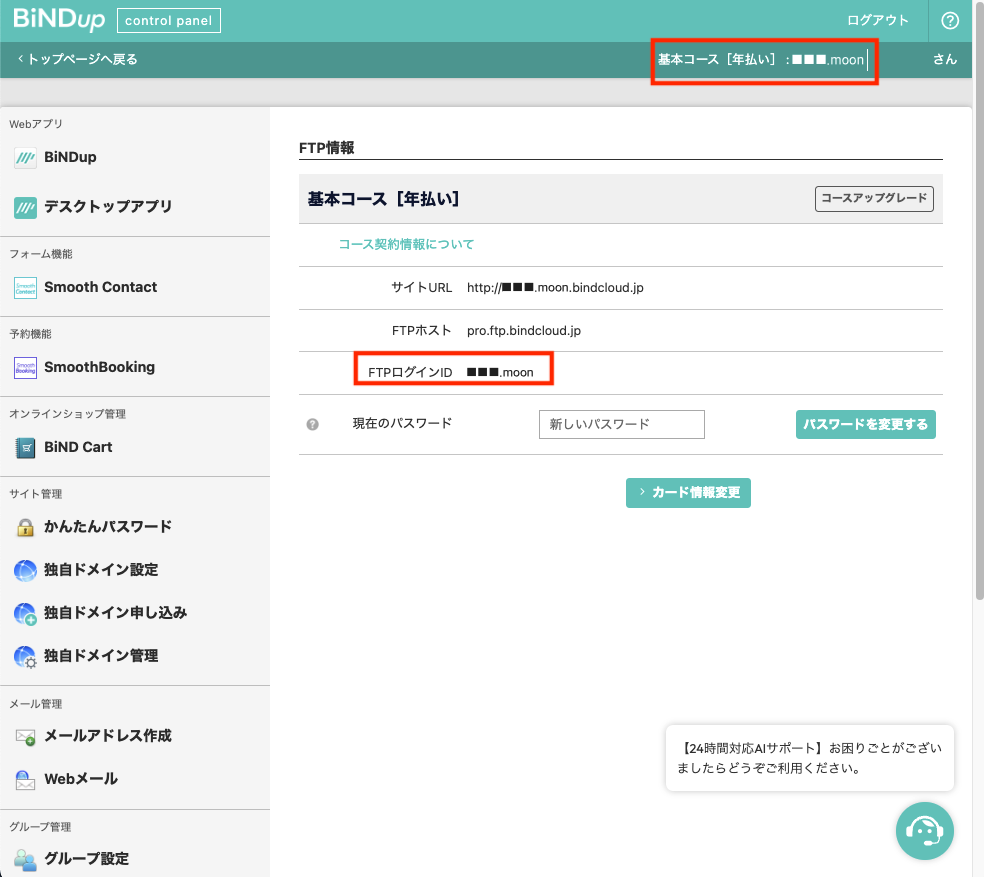Click the 現在のパスワード label
Screen dimensions: 984x877
pos(402,424)
